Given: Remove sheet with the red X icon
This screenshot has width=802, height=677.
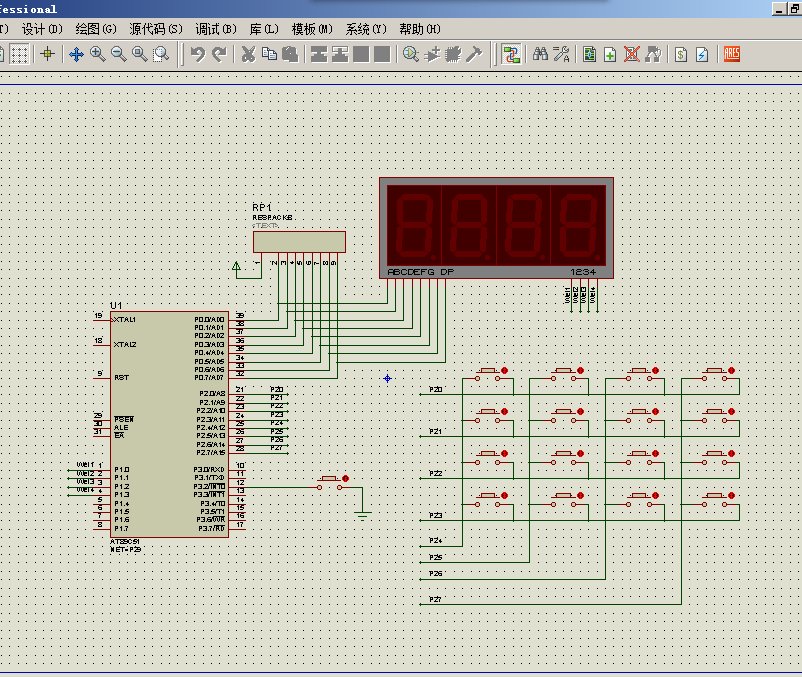Looking at the screenshot, I should pos(632,54).
